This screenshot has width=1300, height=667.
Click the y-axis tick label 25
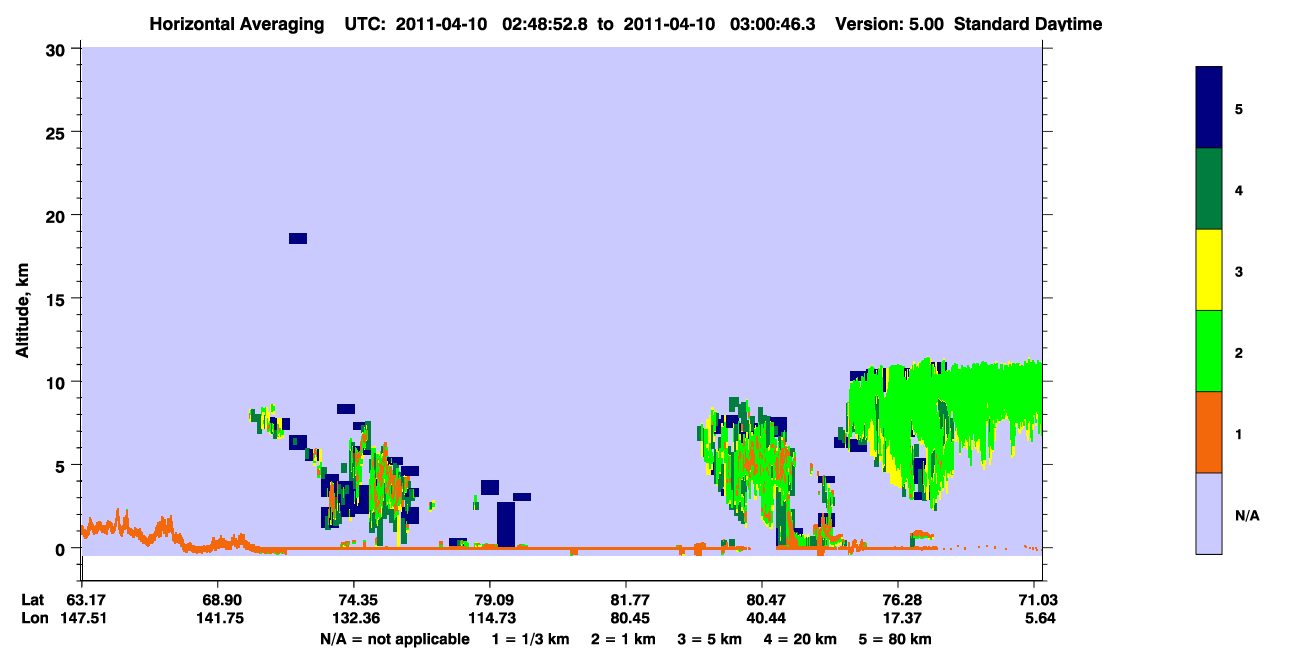point(58,132)
